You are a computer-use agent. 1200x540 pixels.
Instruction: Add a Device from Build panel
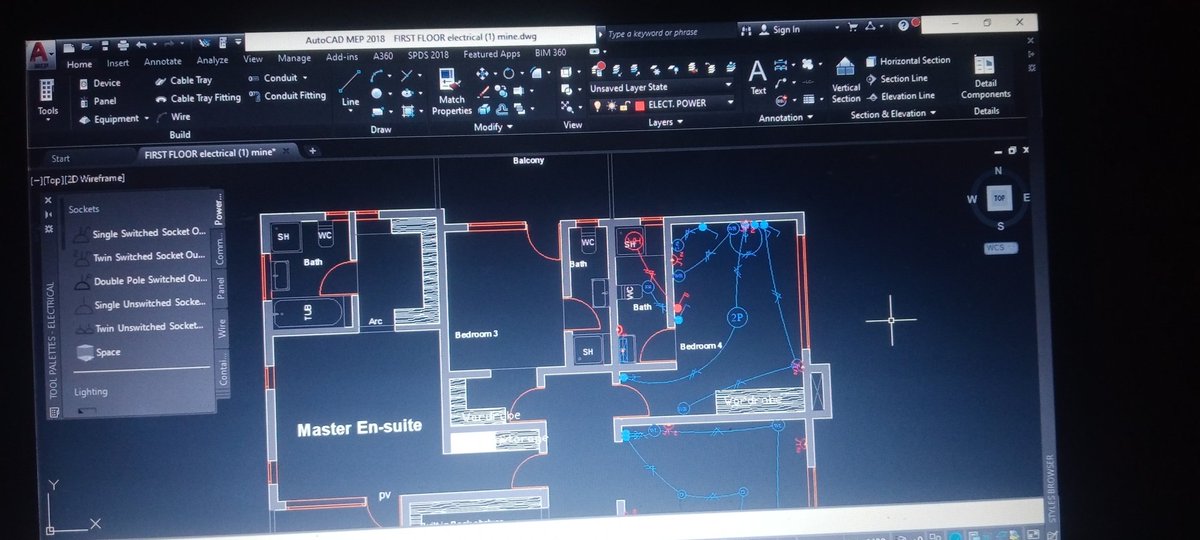(x=98, y=83)
